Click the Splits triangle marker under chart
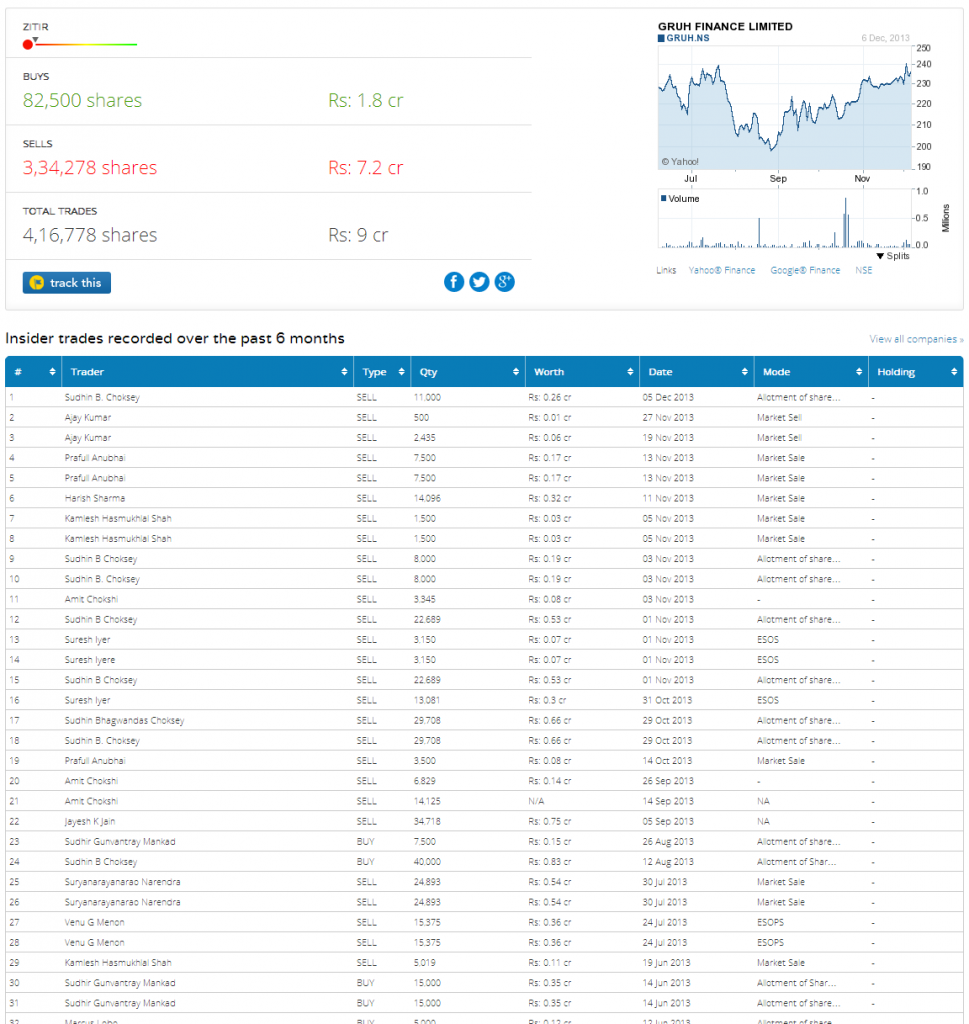The height and width of the screenshot is (1024, 969). tap(880, 256)
